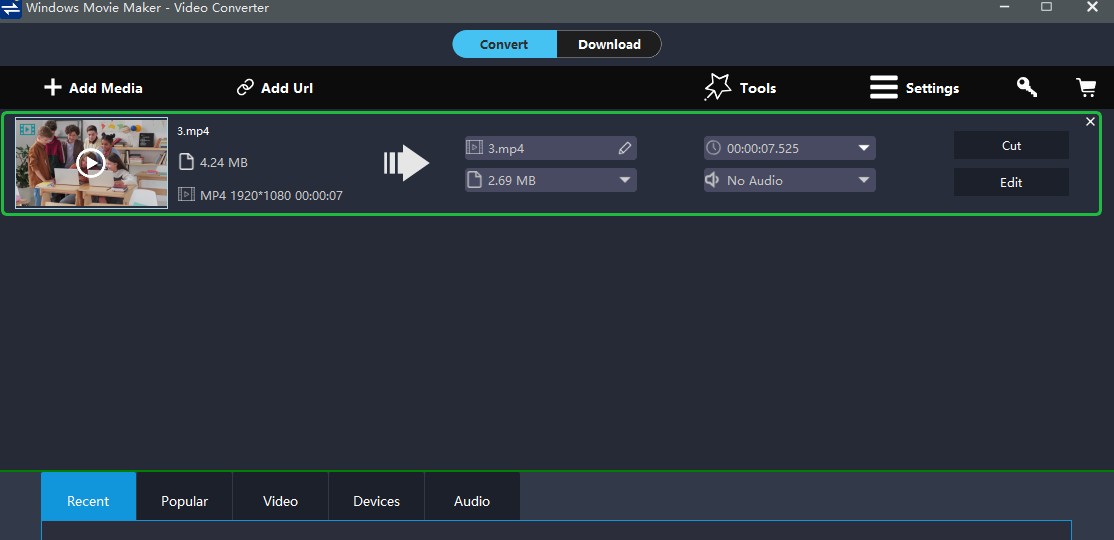Open the Audio formats tab
The width and height of the screenshot is (1114, 540).
(472, 497)
